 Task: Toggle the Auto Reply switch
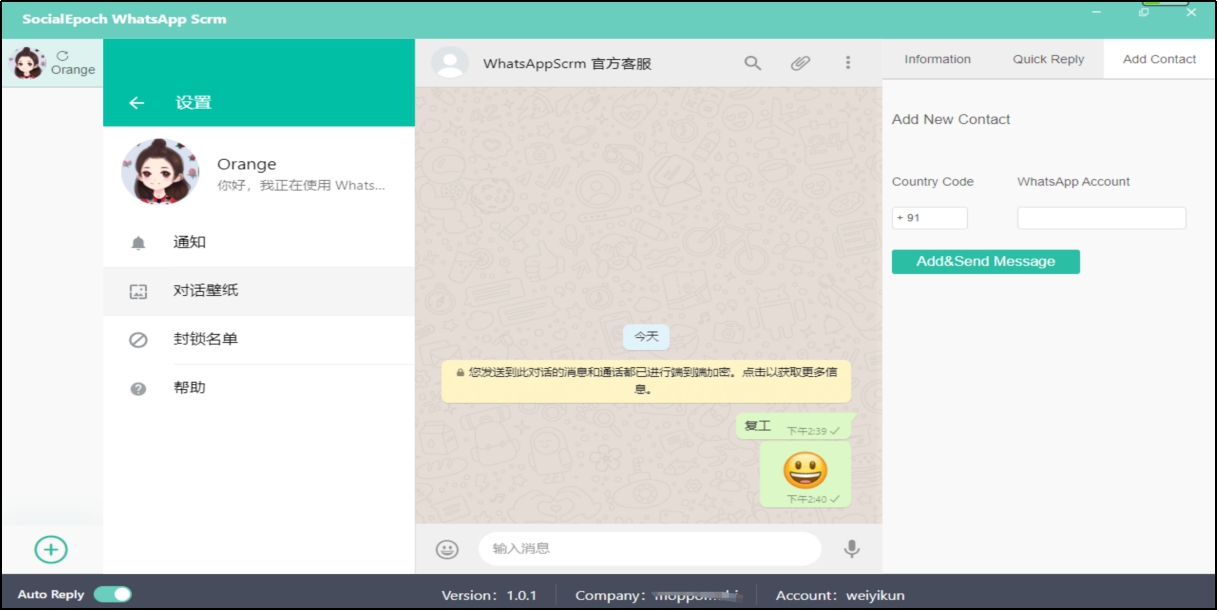113,594
